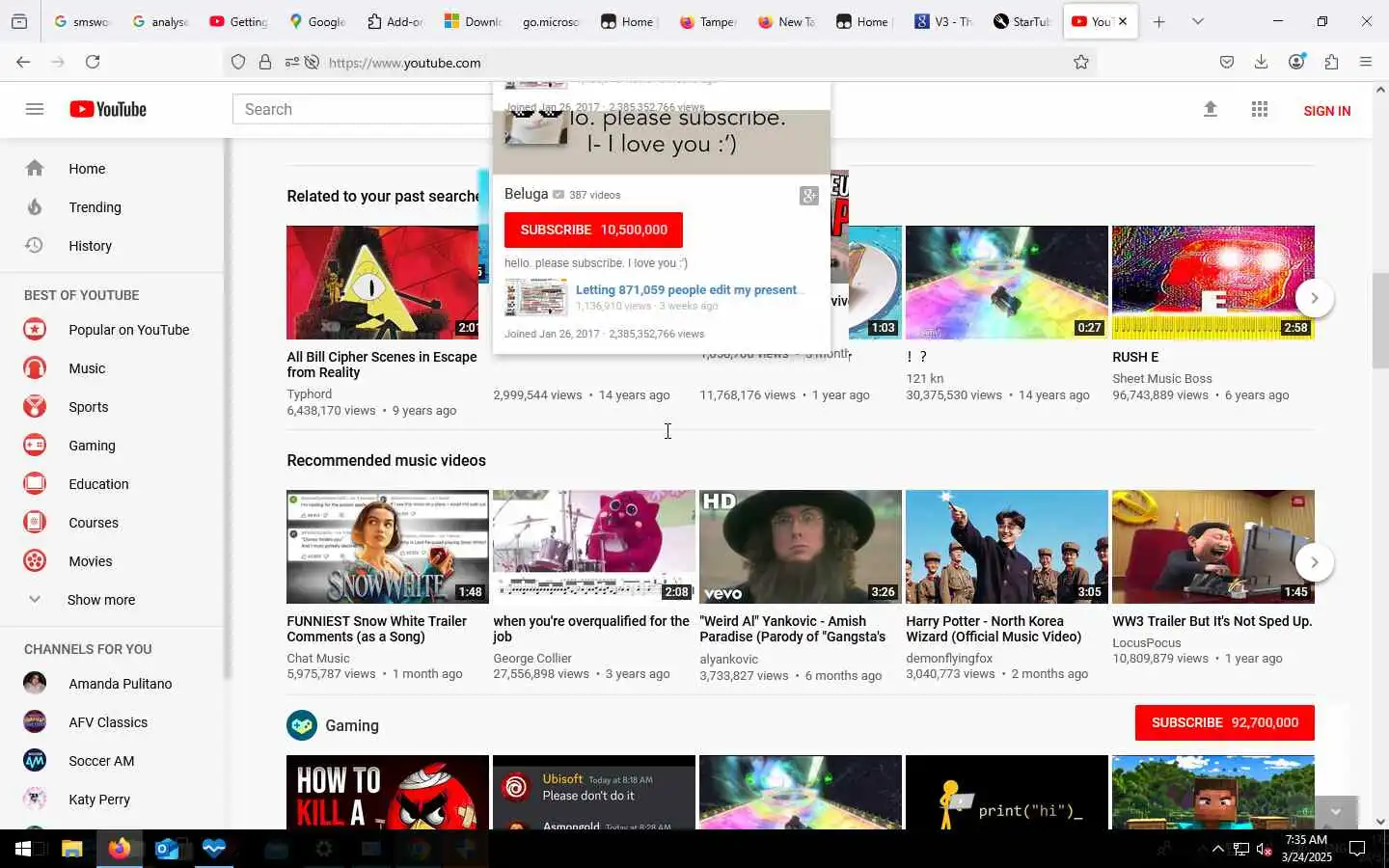The height and width of the screenshot is (868, 1389).
Task: Go back using browser back arrow
Action: click(23, 62)
